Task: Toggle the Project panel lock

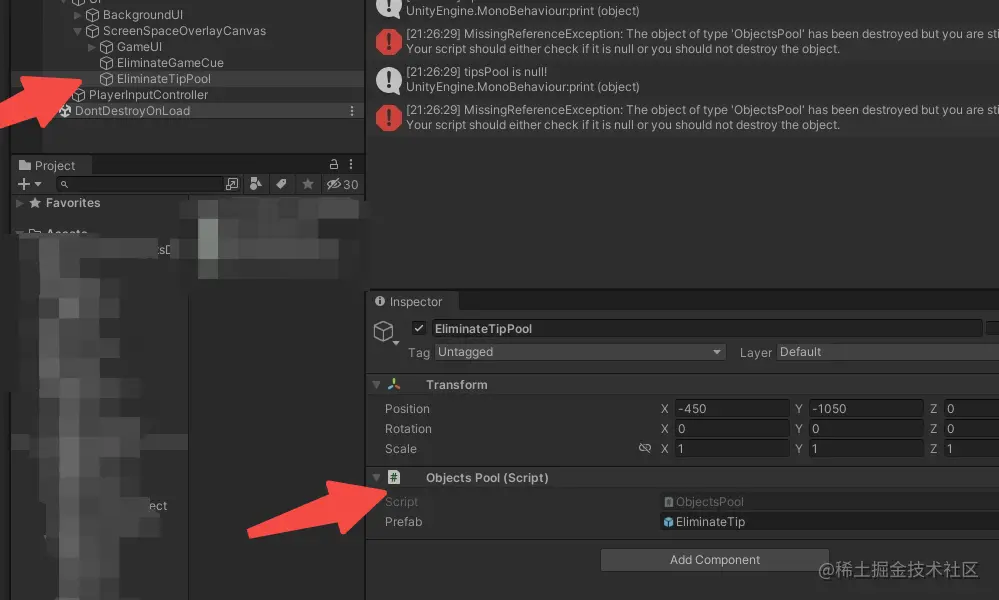Action: click(x=333, y=164)
